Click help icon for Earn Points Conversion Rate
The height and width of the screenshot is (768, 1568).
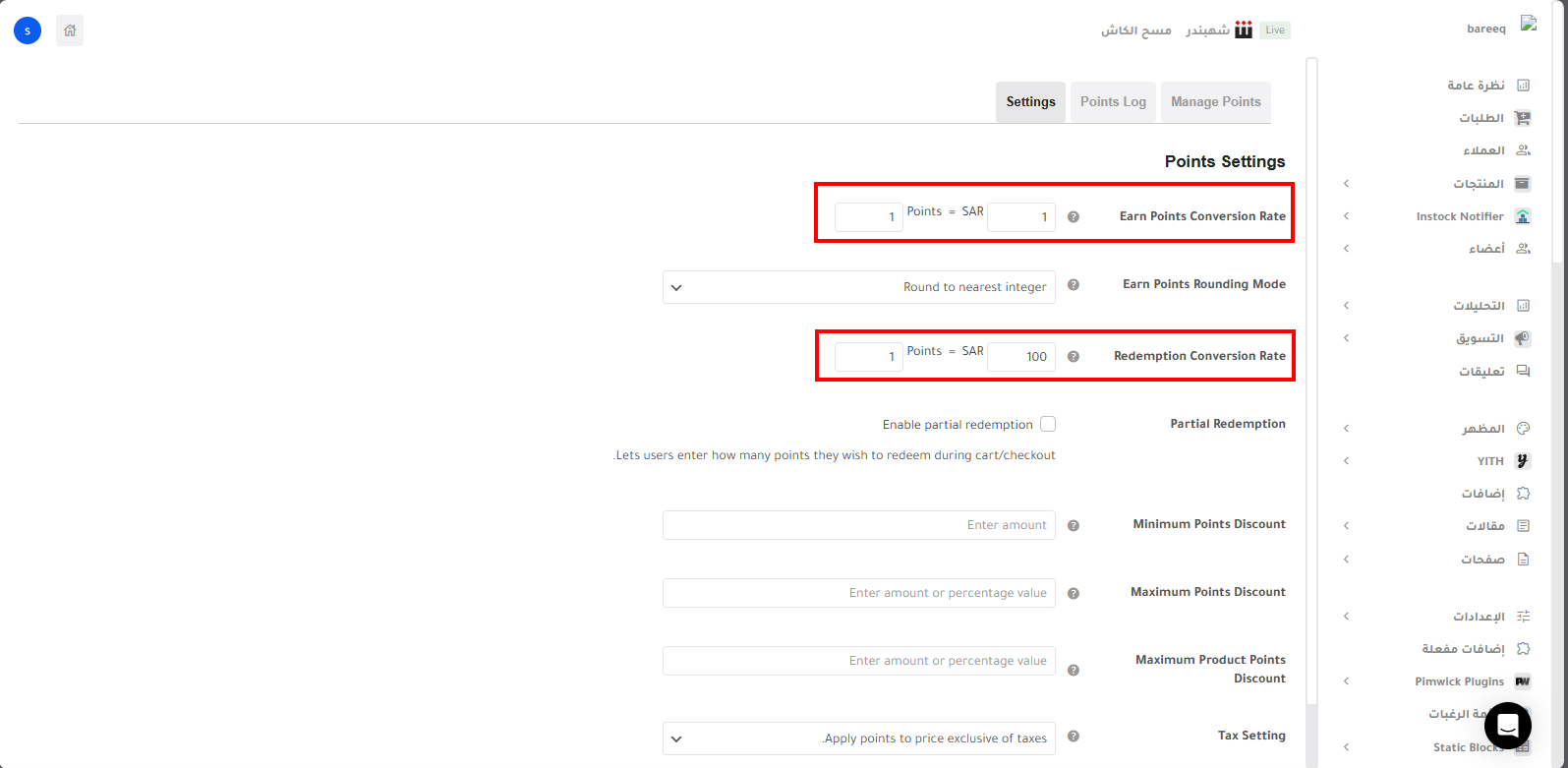1074,216
